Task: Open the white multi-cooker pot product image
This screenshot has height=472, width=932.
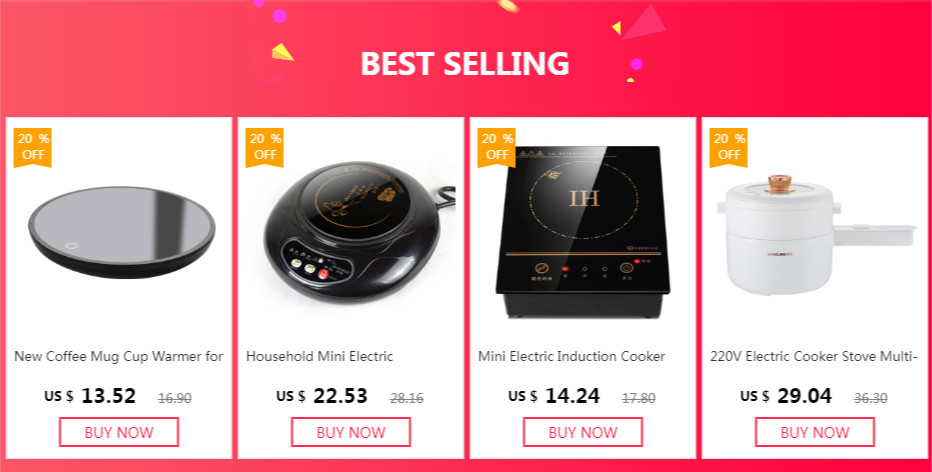Action: point(817,235)
